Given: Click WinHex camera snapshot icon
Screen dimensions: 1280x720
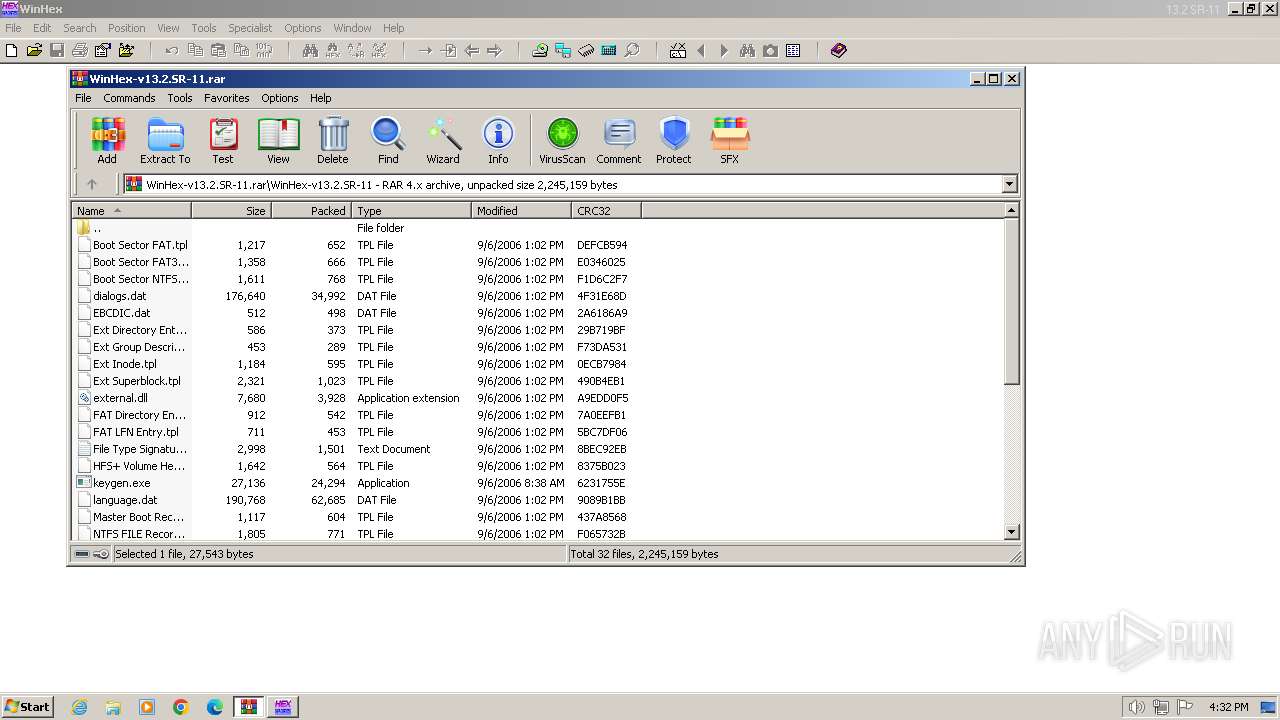Looking at the screenshot, I should click(x=770, y=50).
